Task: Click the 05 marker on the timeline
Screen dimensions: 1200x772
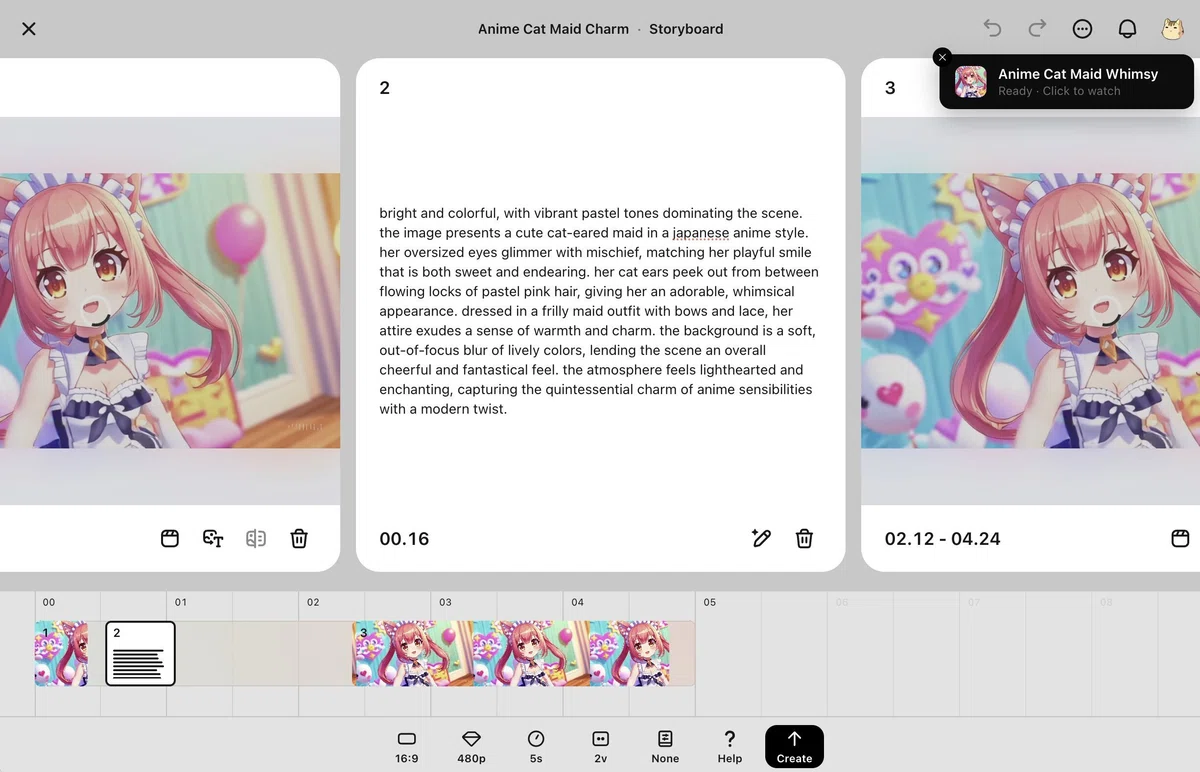Action: (710, 603)
